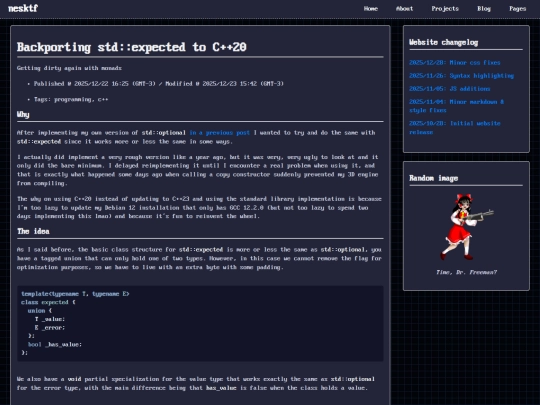Open changelog entry 2025/11/04 Minor markdown & style fixes
Screen dimensions: 540x405
456,106
